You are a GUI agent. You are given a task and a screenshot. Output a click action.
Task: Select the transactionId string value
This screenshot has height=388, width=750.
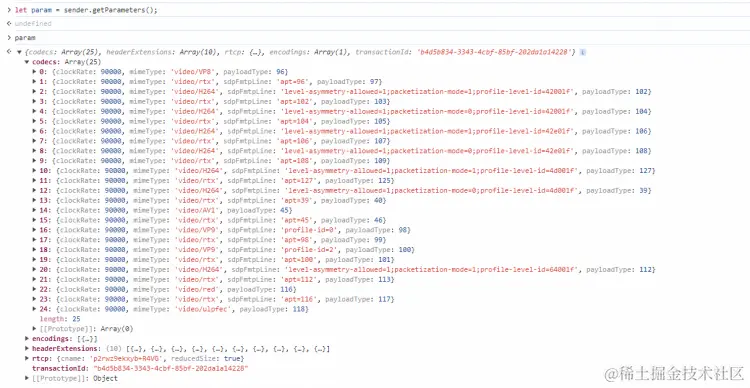(171, 368)
